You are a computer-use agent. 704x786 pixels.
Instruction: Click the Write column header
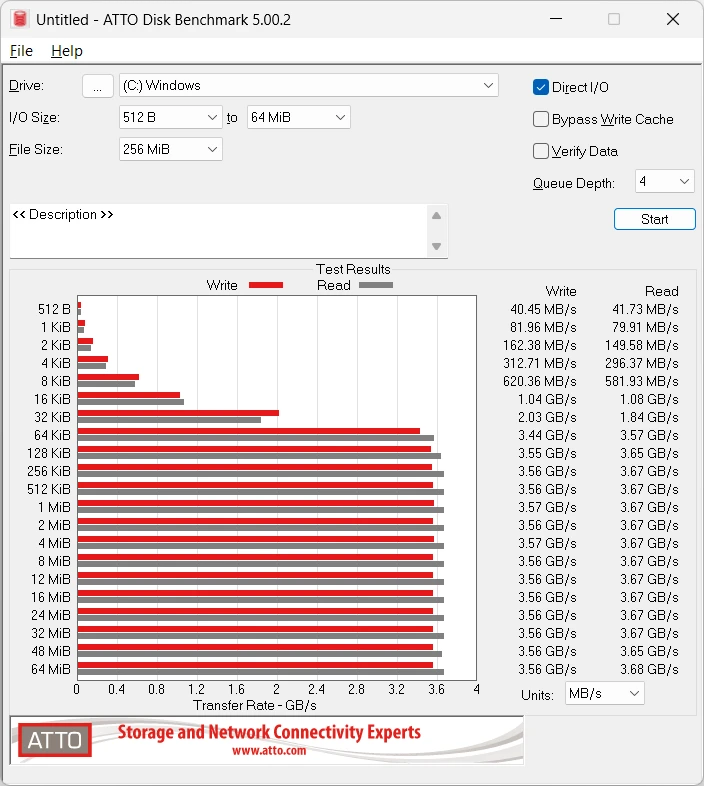pyautogui.click(x=561, y=291)
